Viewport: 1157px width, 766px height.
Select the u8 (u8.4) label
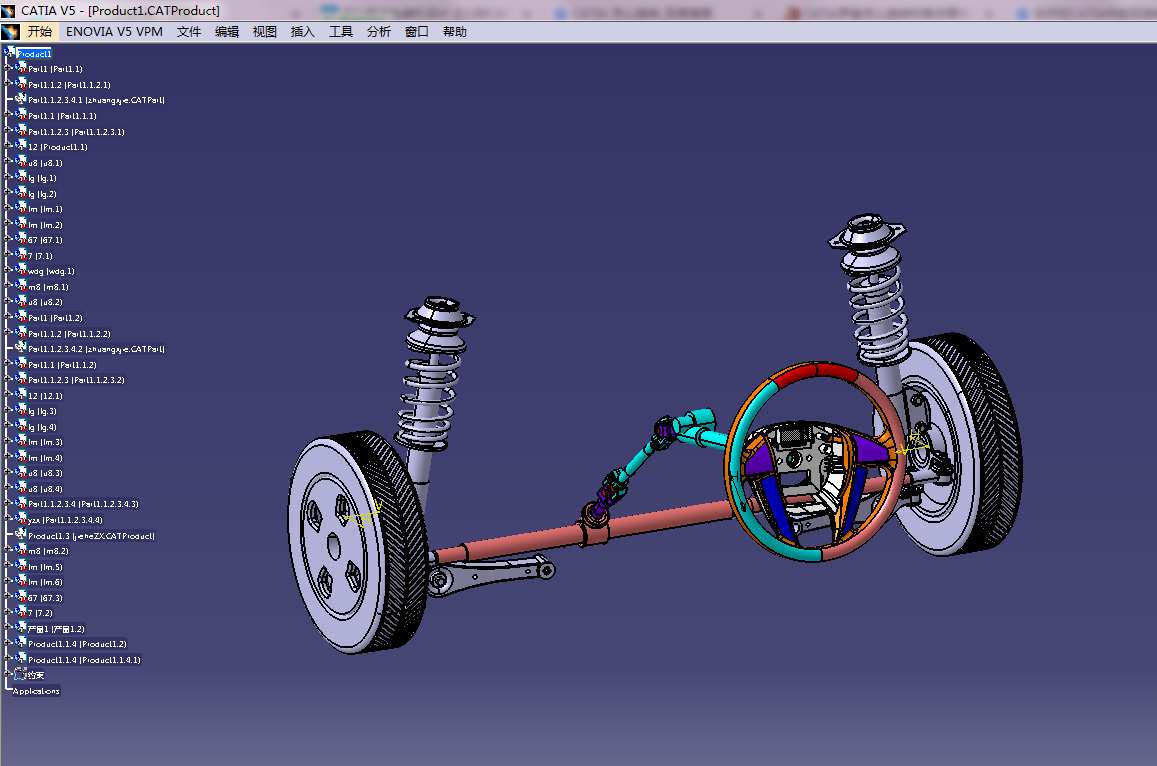click(45, 489)
